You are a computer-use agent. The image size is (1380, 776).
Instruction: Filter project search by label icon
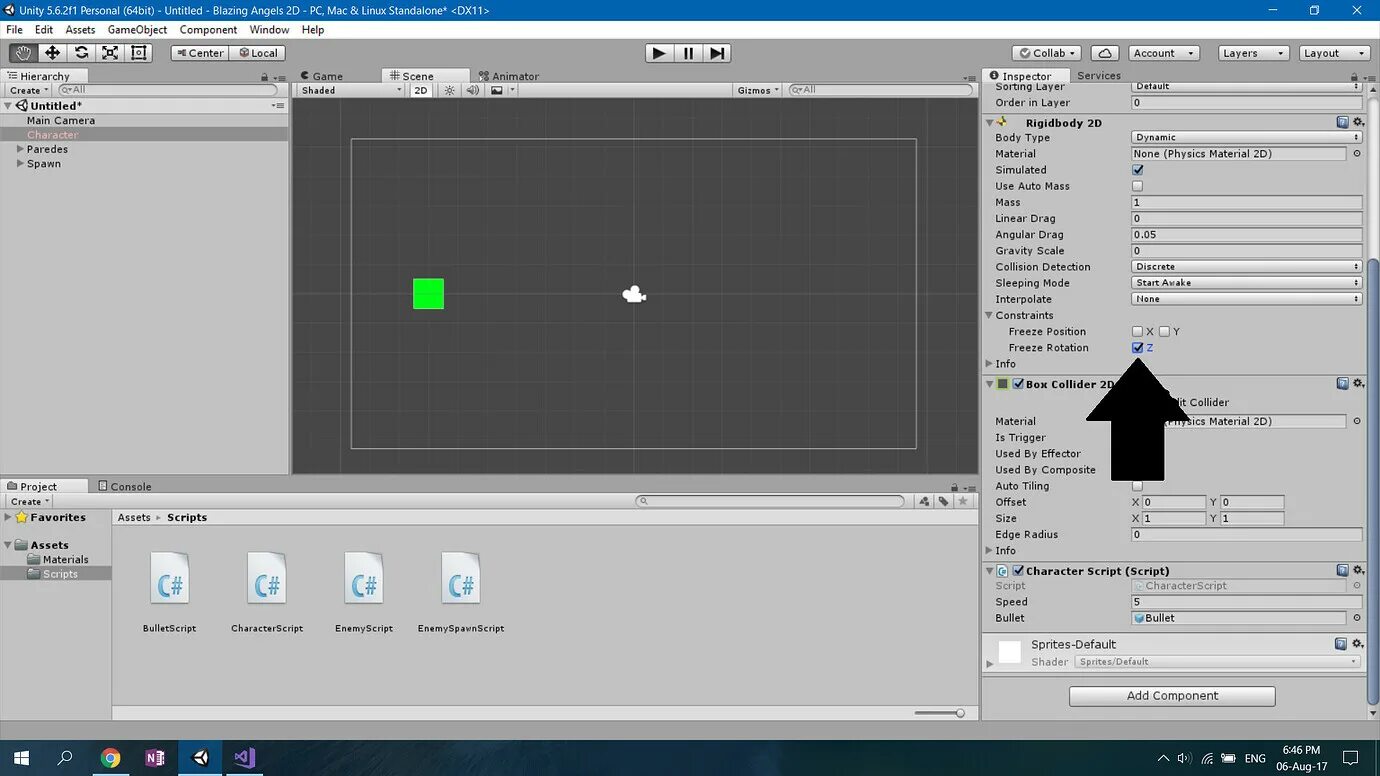(944, 501)
